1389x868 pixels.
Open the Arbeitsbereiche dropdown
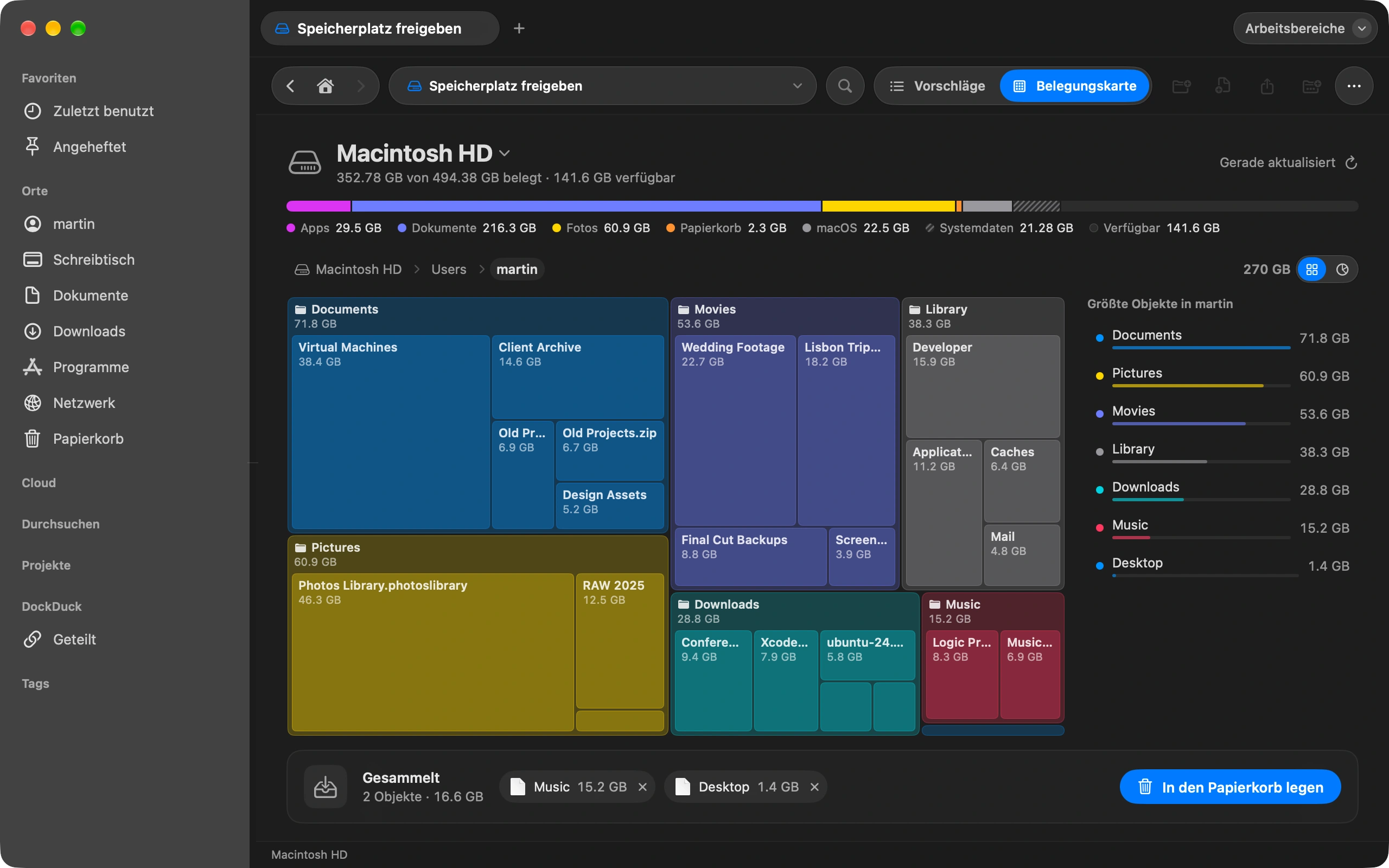click(1304, 28)
